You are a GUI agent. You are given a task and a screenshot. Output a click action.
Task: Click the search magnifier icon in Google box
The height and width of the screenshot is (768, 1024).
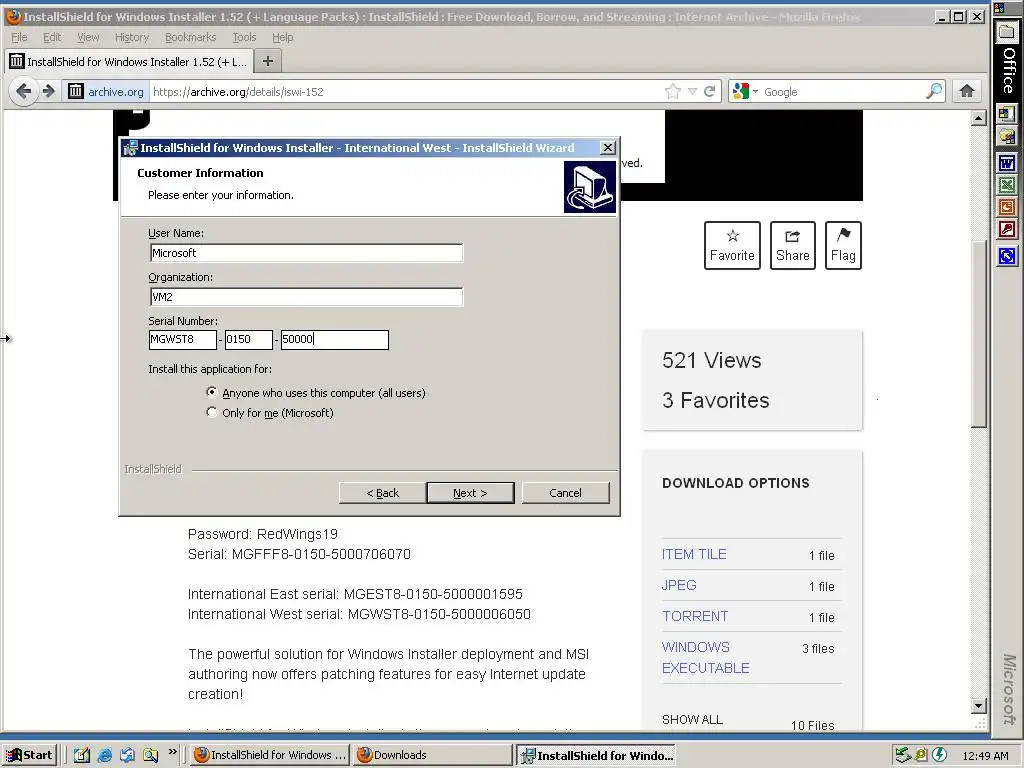(934, 91)
